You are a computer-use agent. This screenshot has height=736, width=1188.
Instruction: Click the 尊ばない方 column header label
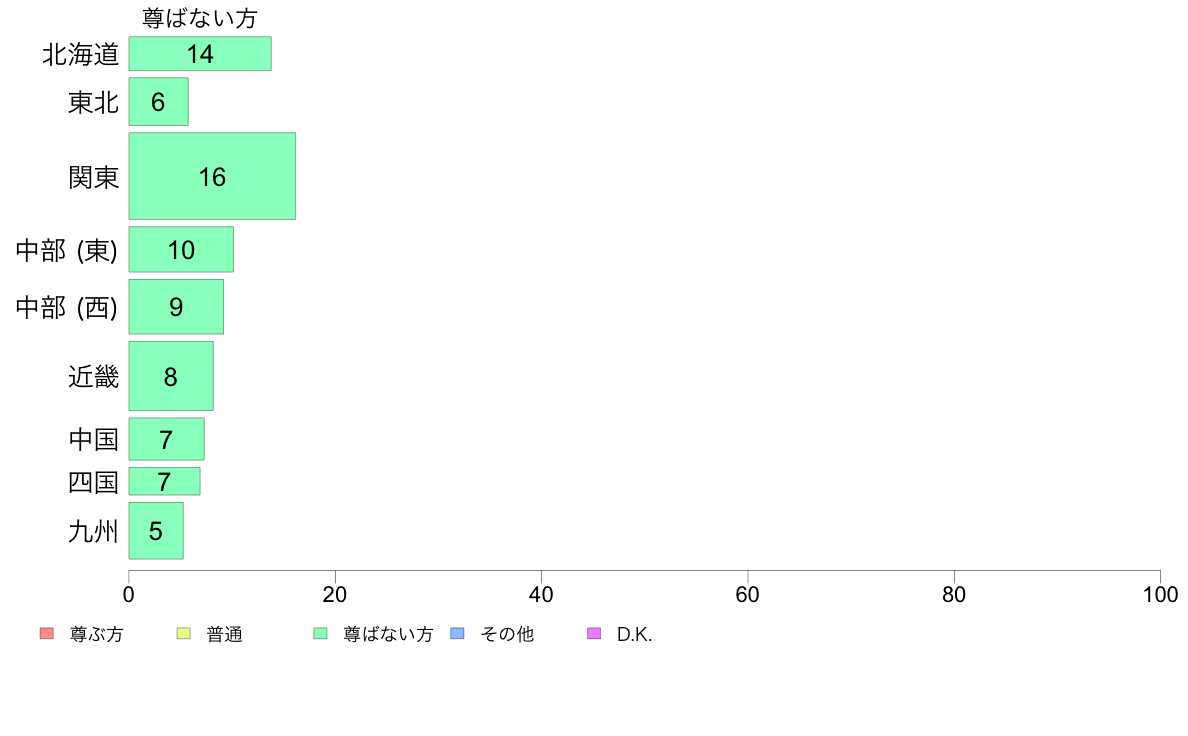point(200,18)
